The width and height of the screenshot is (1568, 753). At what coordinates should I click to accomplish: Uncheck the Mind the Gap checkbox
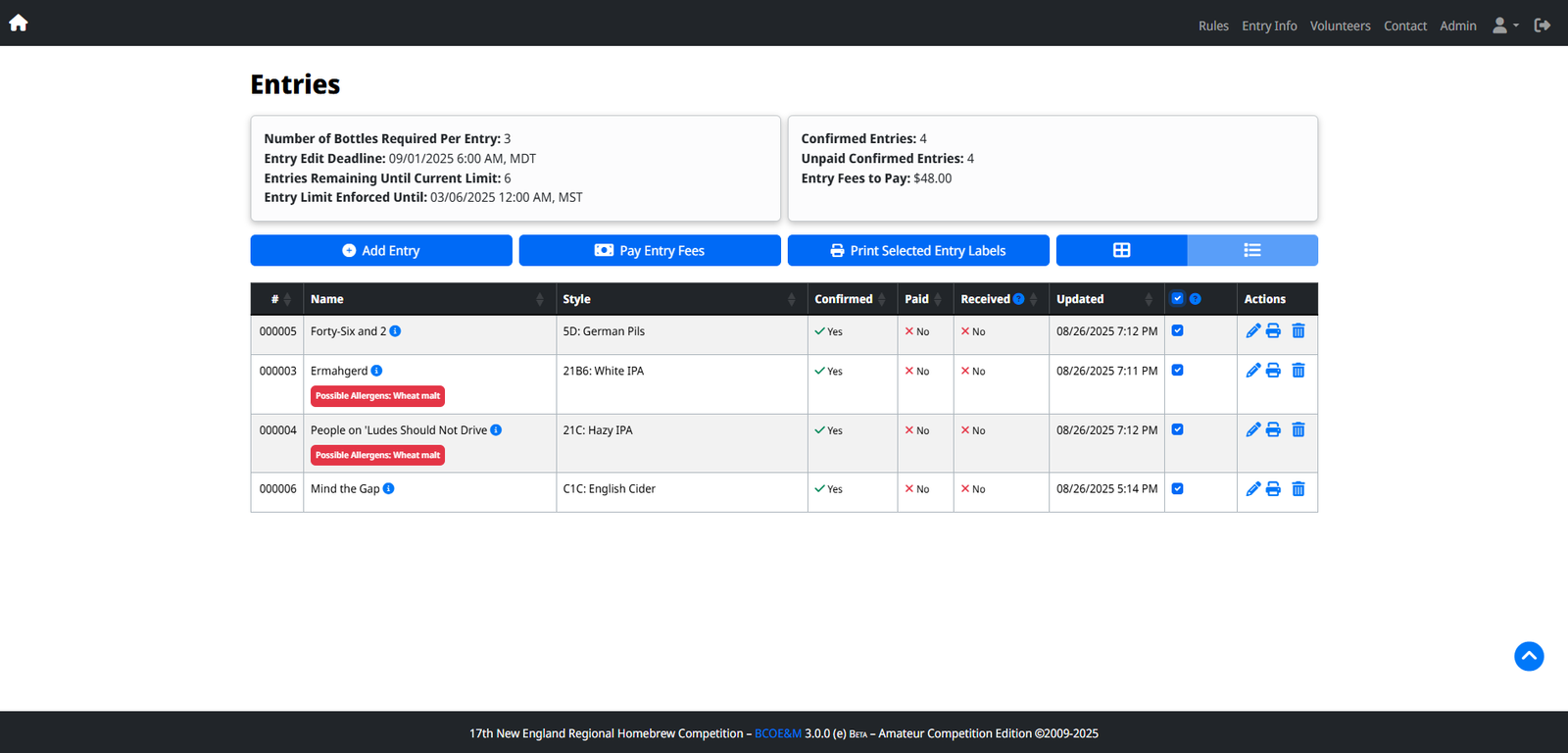(1178, 489)
